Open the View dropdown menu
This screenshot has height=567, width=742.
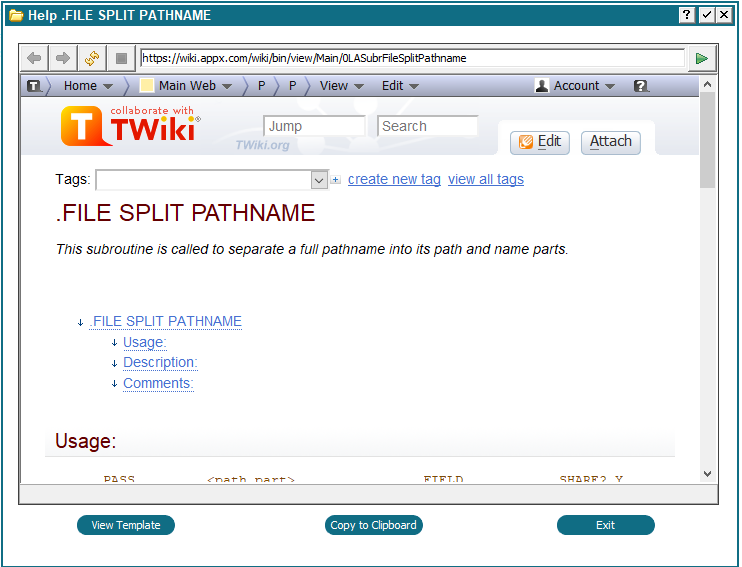pyautogui.click(x=342, y=86)
